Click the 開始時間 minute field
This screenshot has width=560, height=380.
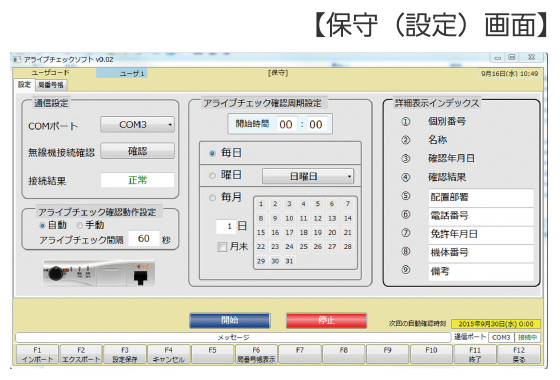tap(316, 124)
